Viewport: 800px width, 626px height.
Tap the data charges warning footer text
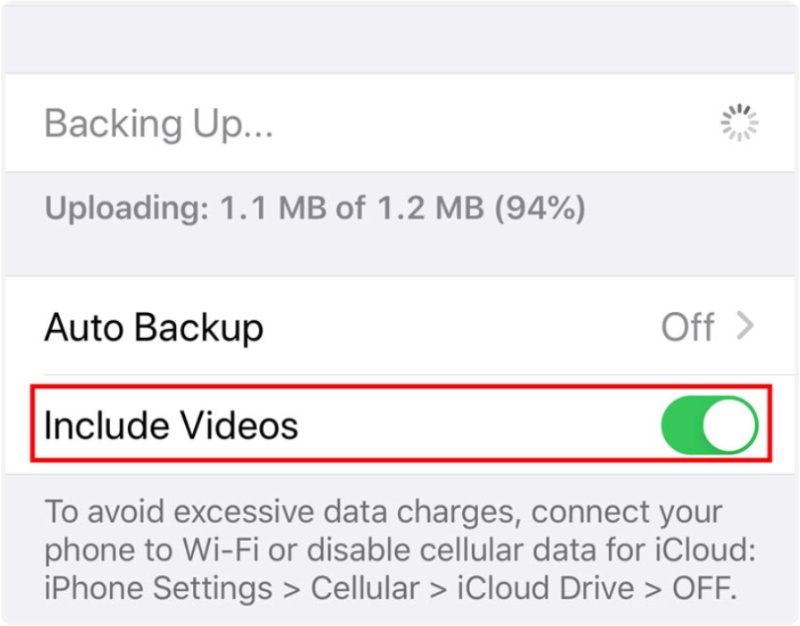400,550
